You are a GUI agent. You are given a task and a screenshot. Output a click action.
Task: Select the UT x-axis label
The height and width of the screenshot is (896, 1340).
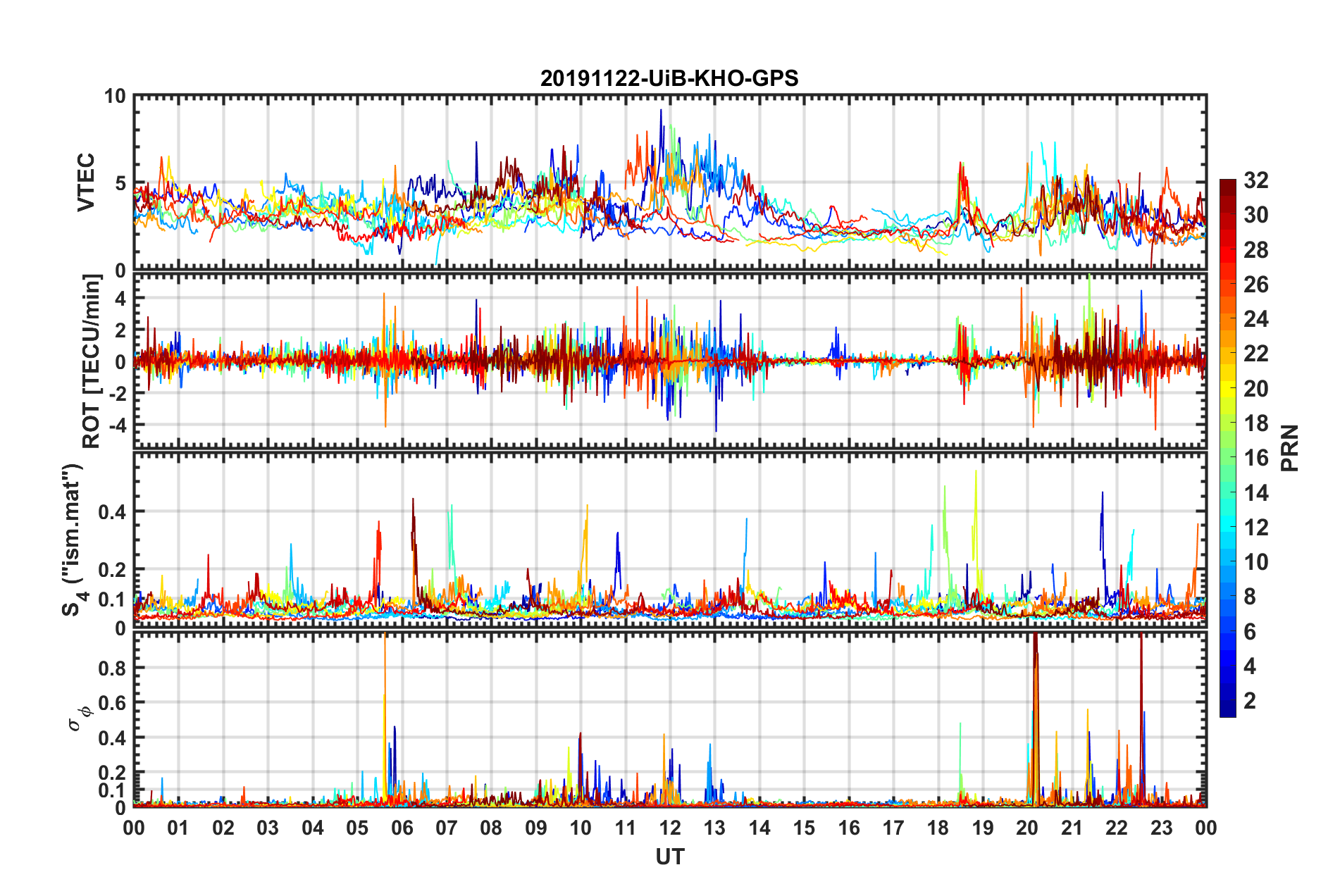click(670, 857)
